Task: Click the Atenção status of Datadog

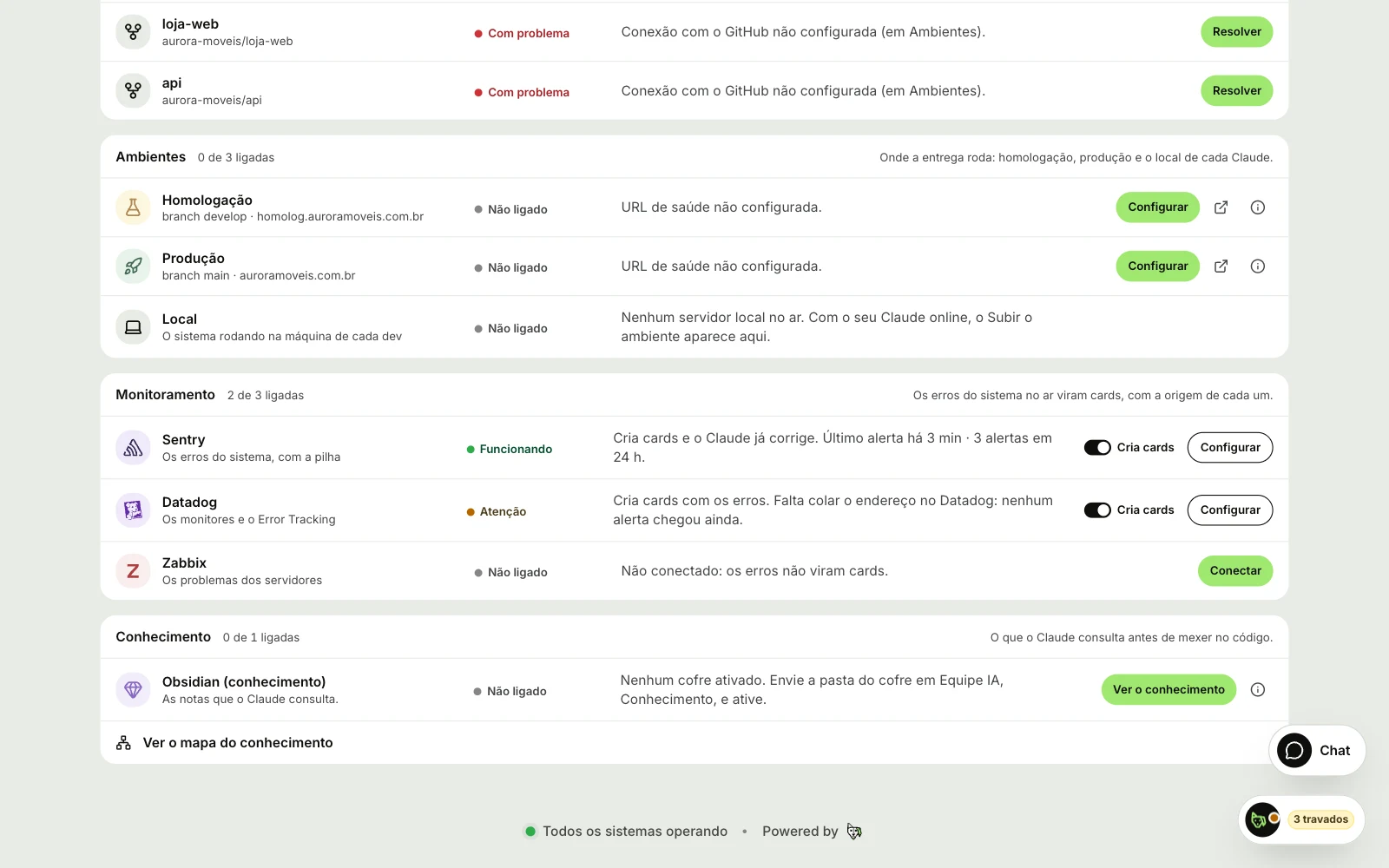Action: (x=497, y=512)
